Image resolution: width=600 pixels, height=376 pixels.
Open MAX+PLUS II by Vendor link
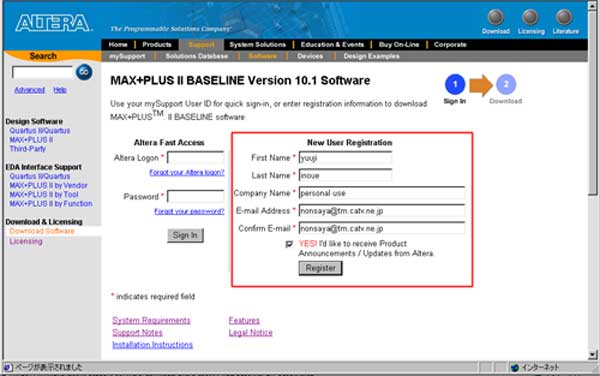click(49, 186)
